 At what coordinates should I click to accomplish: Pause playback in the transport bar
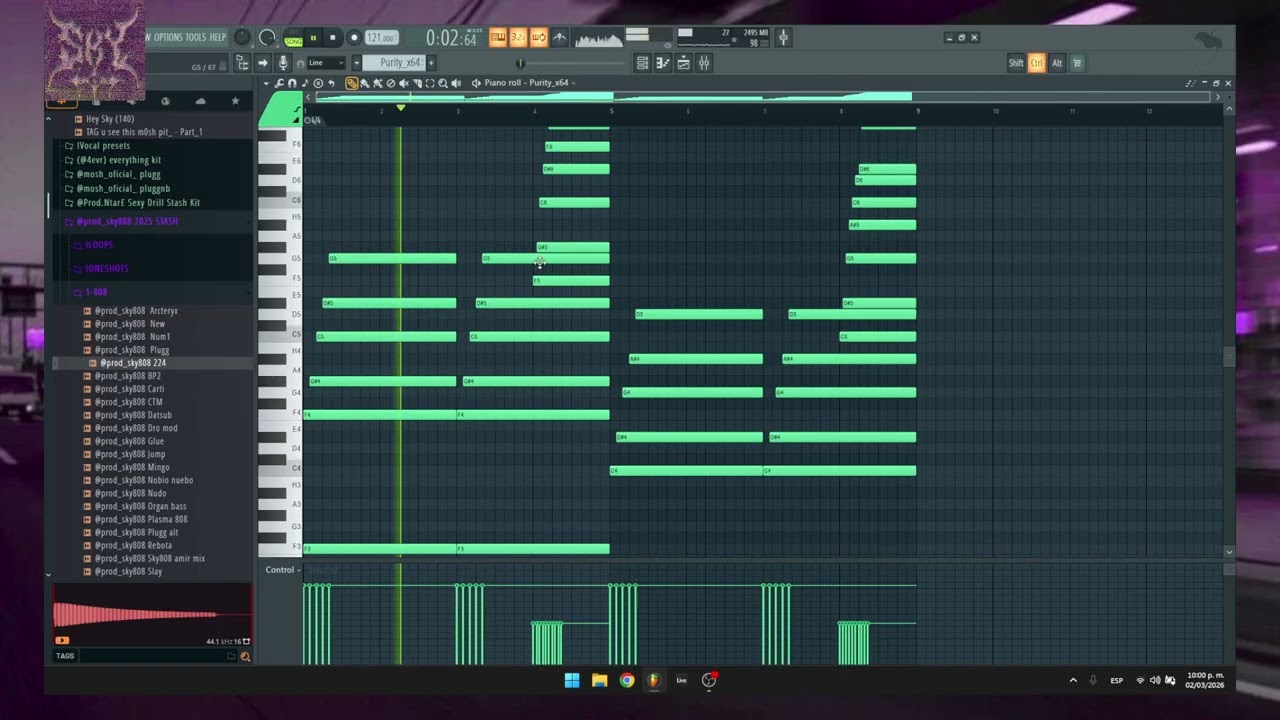(x=313, y=38)
